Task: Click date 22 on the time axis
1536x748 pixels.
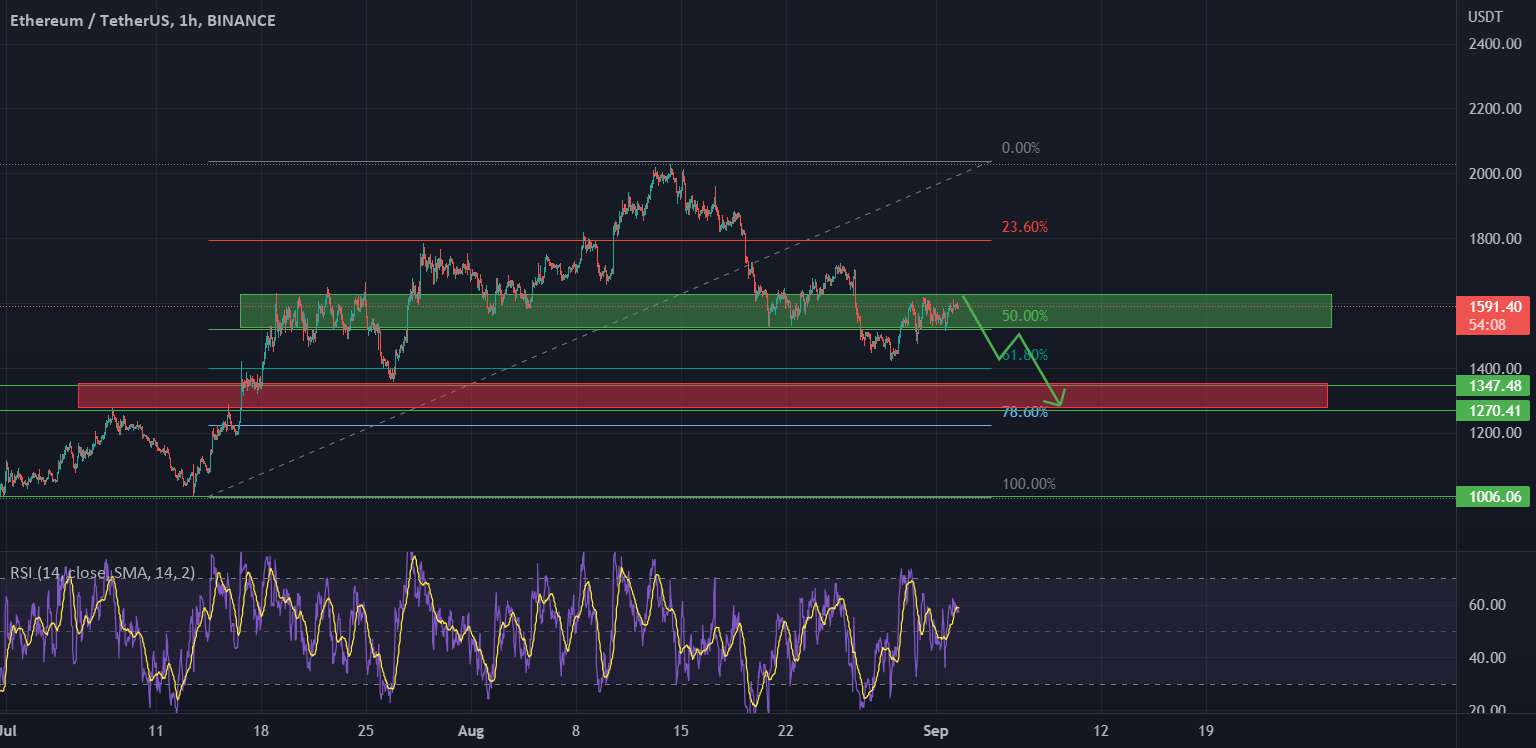Action: (x=786, y=731)
